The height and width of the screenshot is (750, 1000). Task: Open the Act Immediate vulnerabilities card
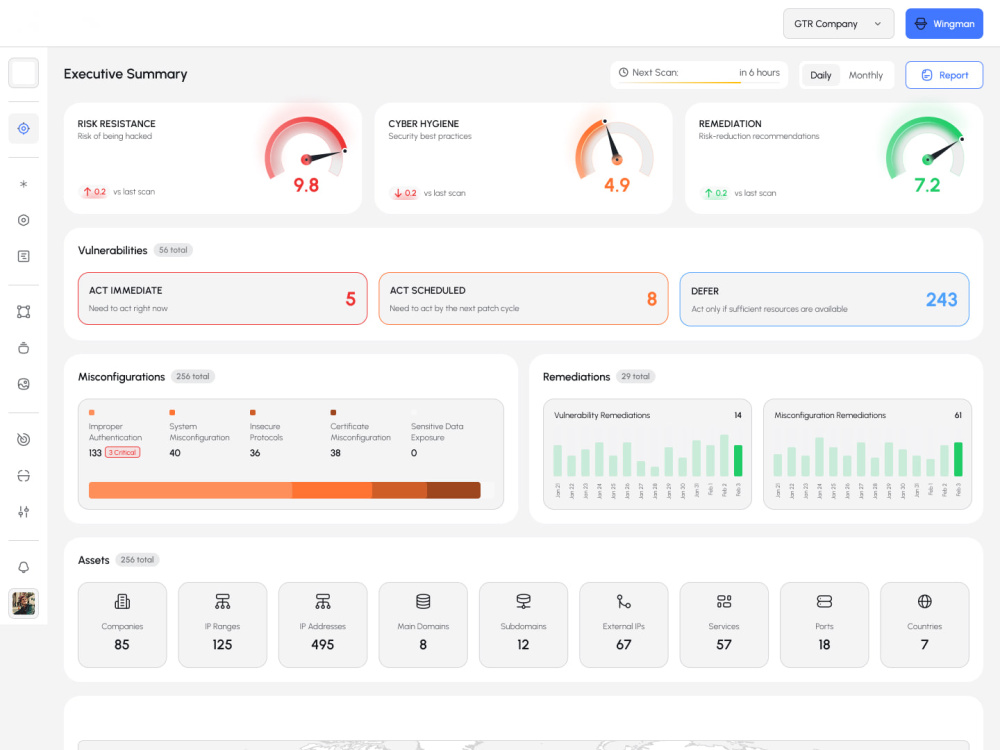tap(223, 298)
